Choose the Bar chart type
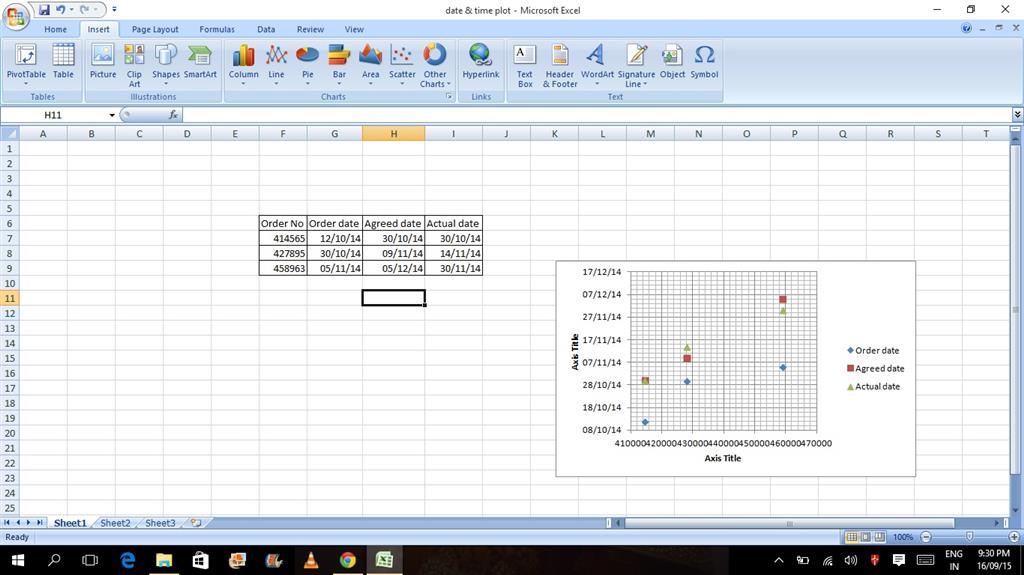The image size is (1024, 575). [339, 65]
